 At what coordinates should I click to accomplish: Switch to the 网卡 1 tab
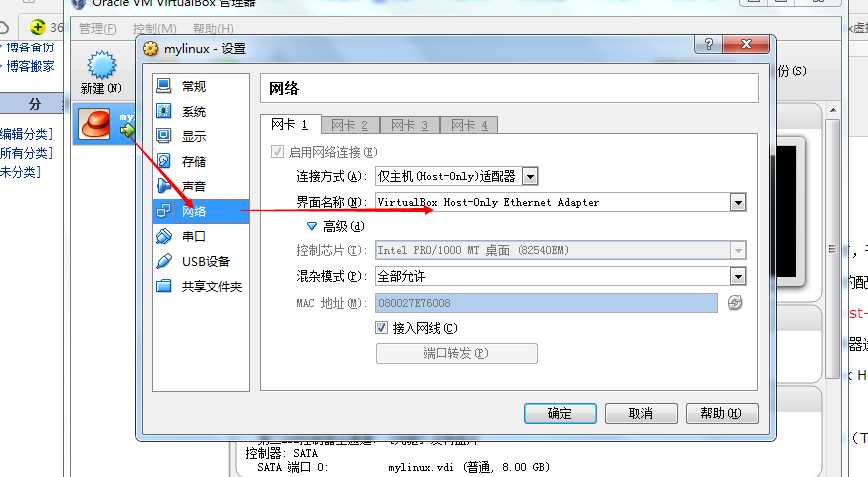click(x=290, y=125)
